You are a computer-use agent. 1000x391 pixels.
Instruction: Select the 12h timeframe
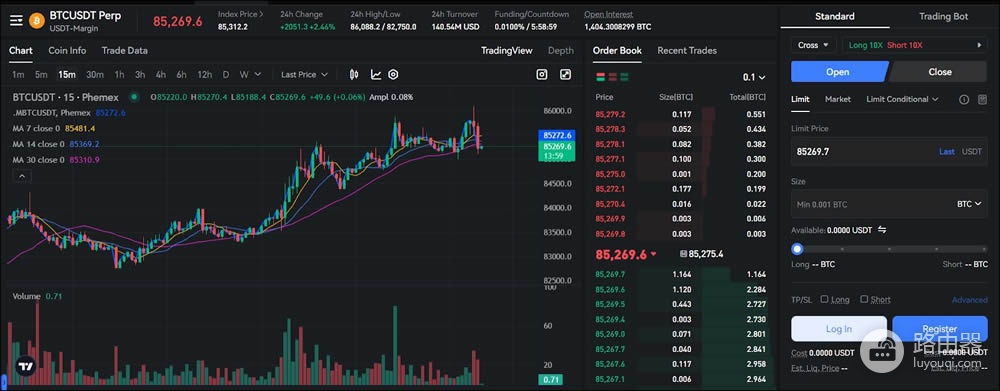pyautogui.click(x=204, y=75)
